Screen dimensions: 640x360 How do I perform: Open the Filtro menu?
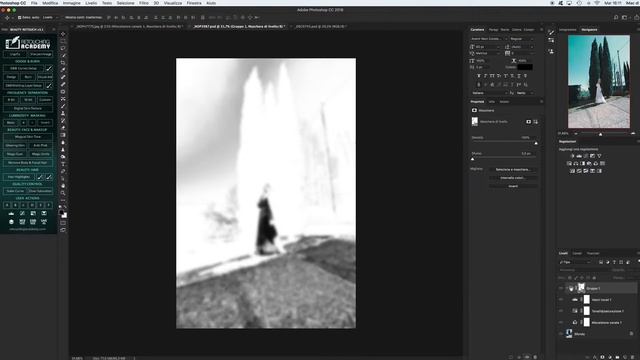coord(144,3)
